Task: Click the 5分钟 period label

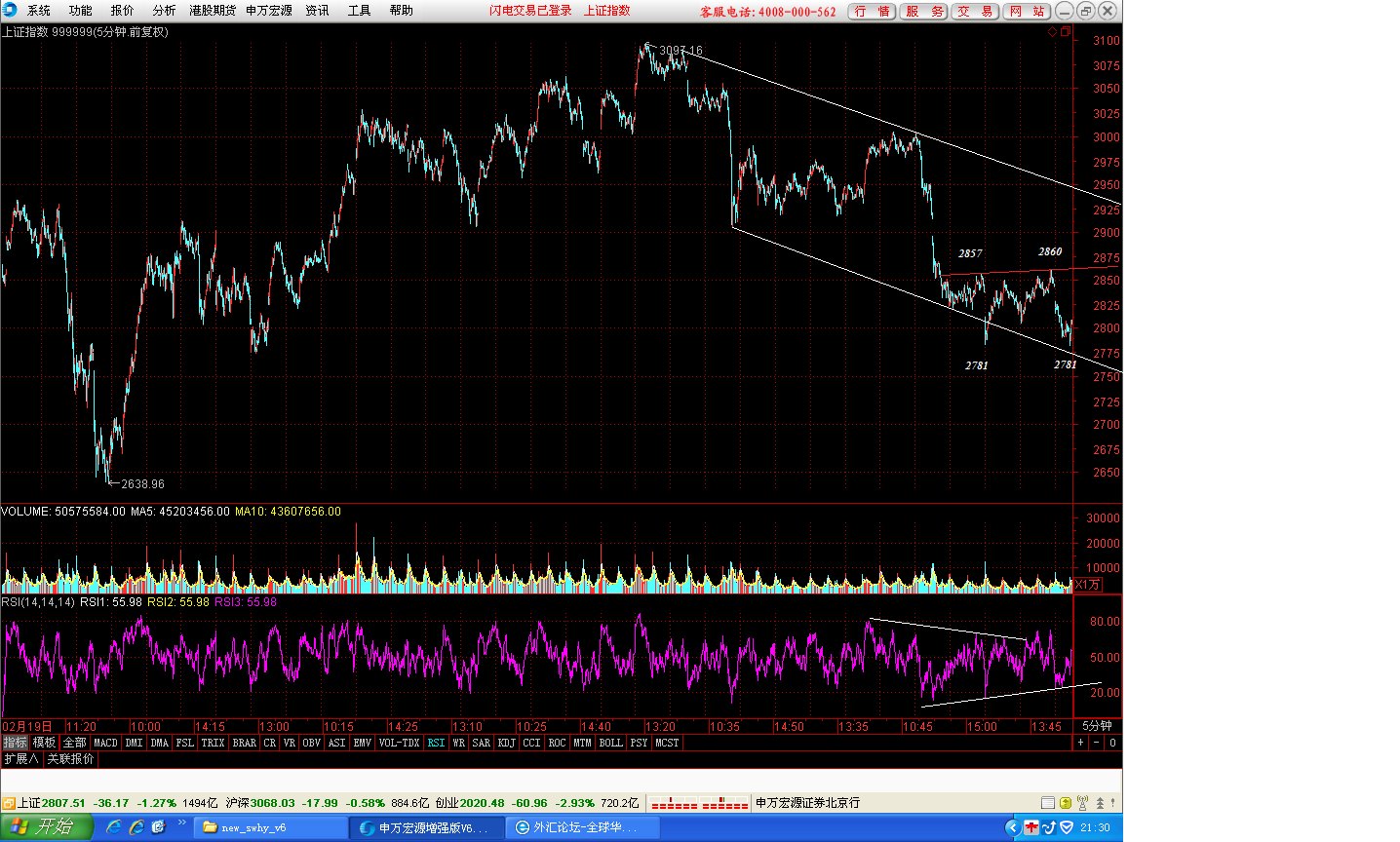Action: click(x=1097, y=726)
